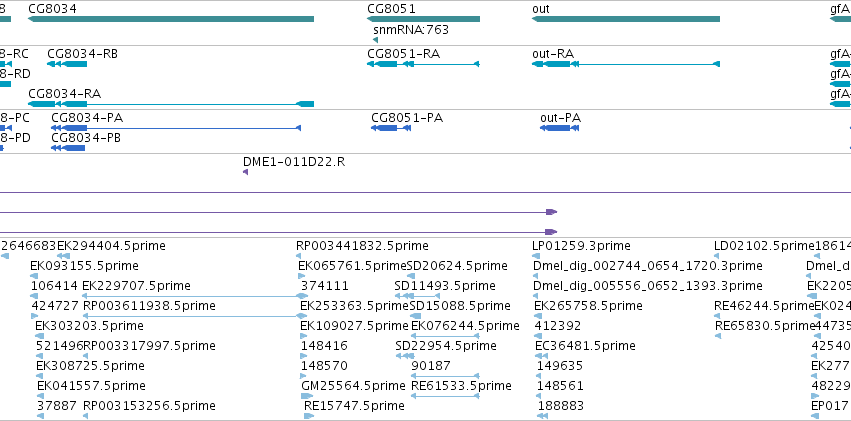Select RE15747.5prime label

click(x=354, y=406)
